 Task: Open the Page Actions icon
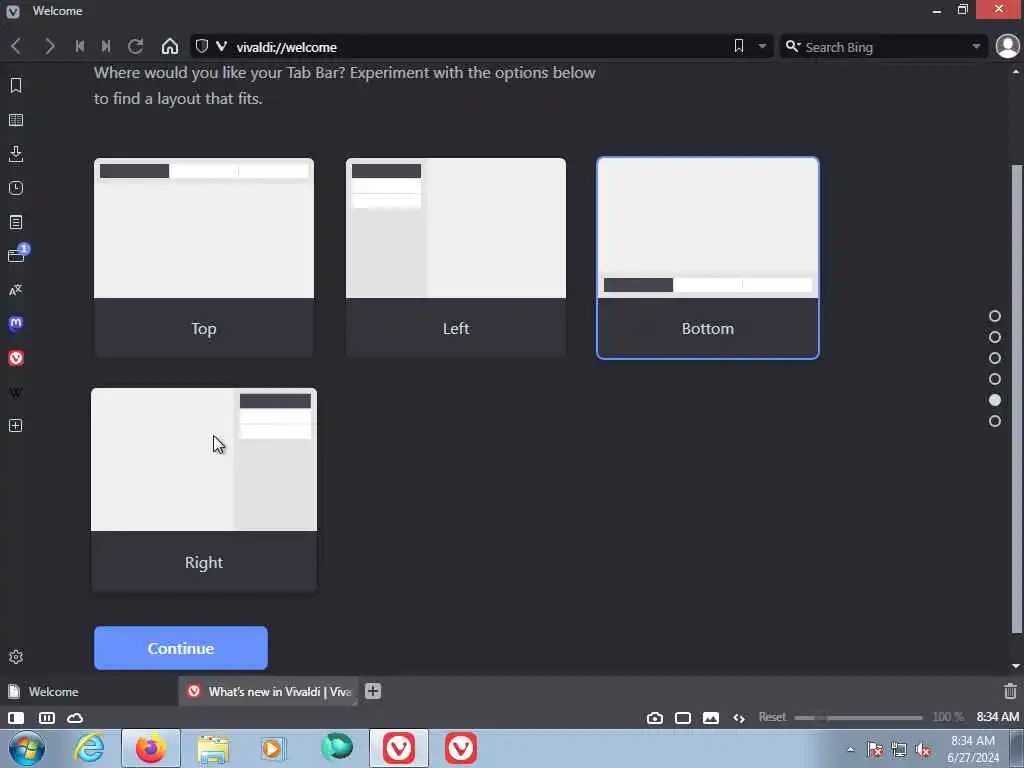click(739, 718)
